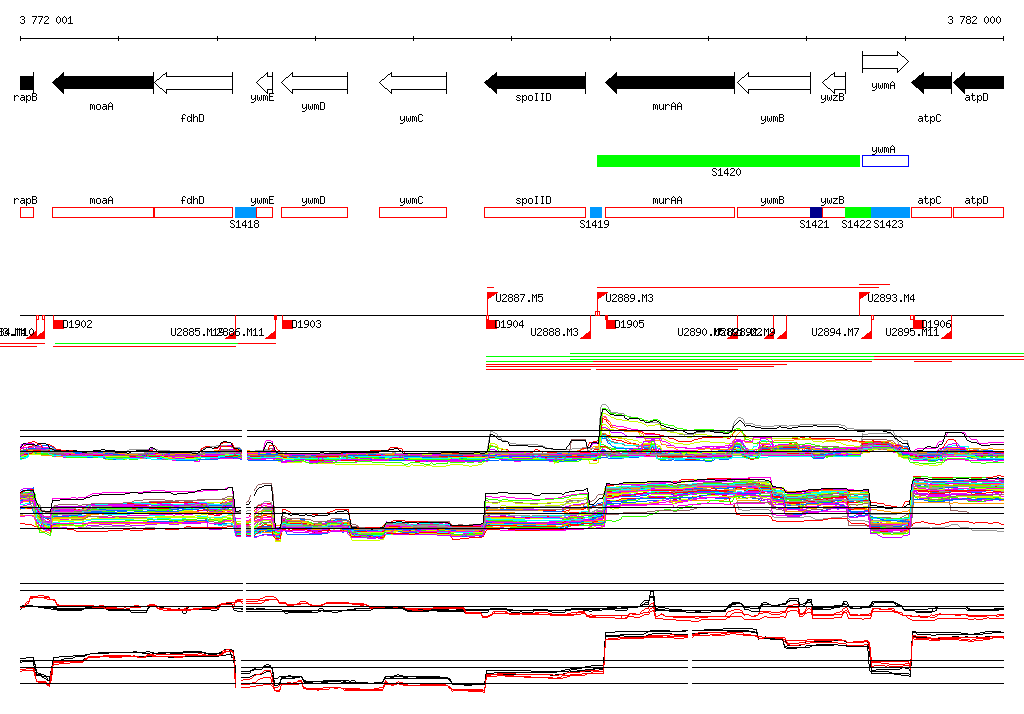Click the U2887.M5 upshift flag marker

point(491,297)
